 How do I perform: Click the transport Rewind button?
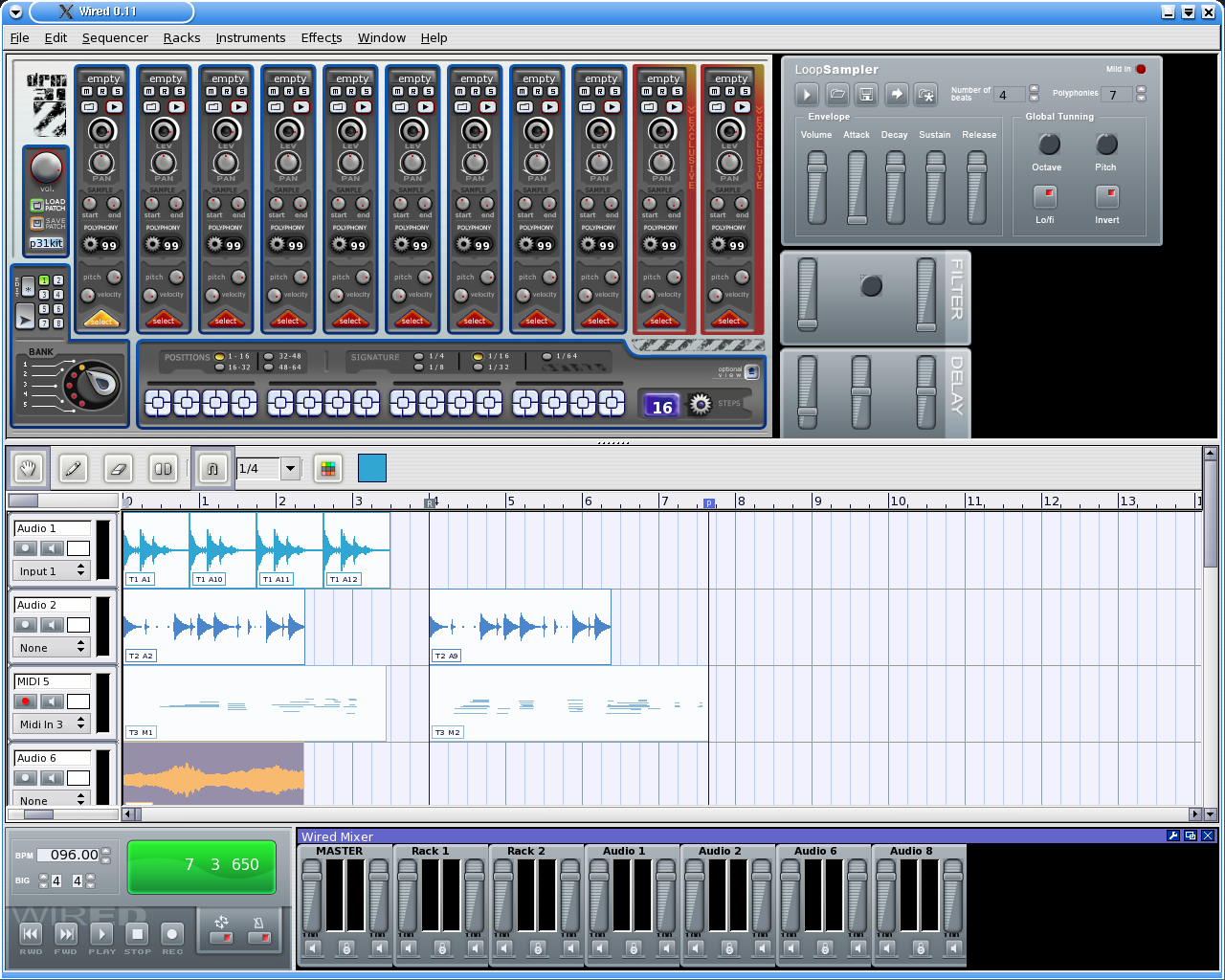tap(31, 934)
